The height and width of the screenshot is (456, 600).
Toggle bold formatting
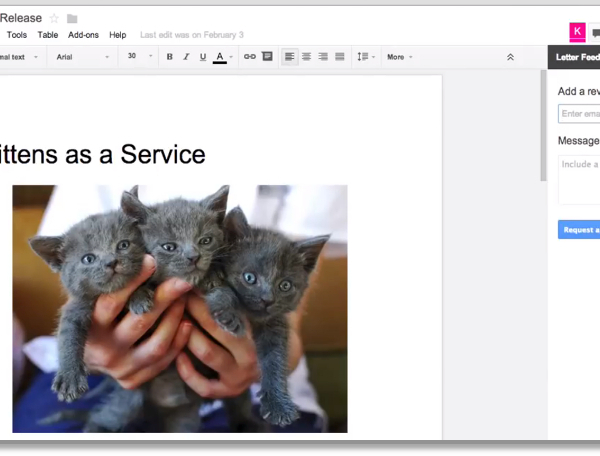169,57
